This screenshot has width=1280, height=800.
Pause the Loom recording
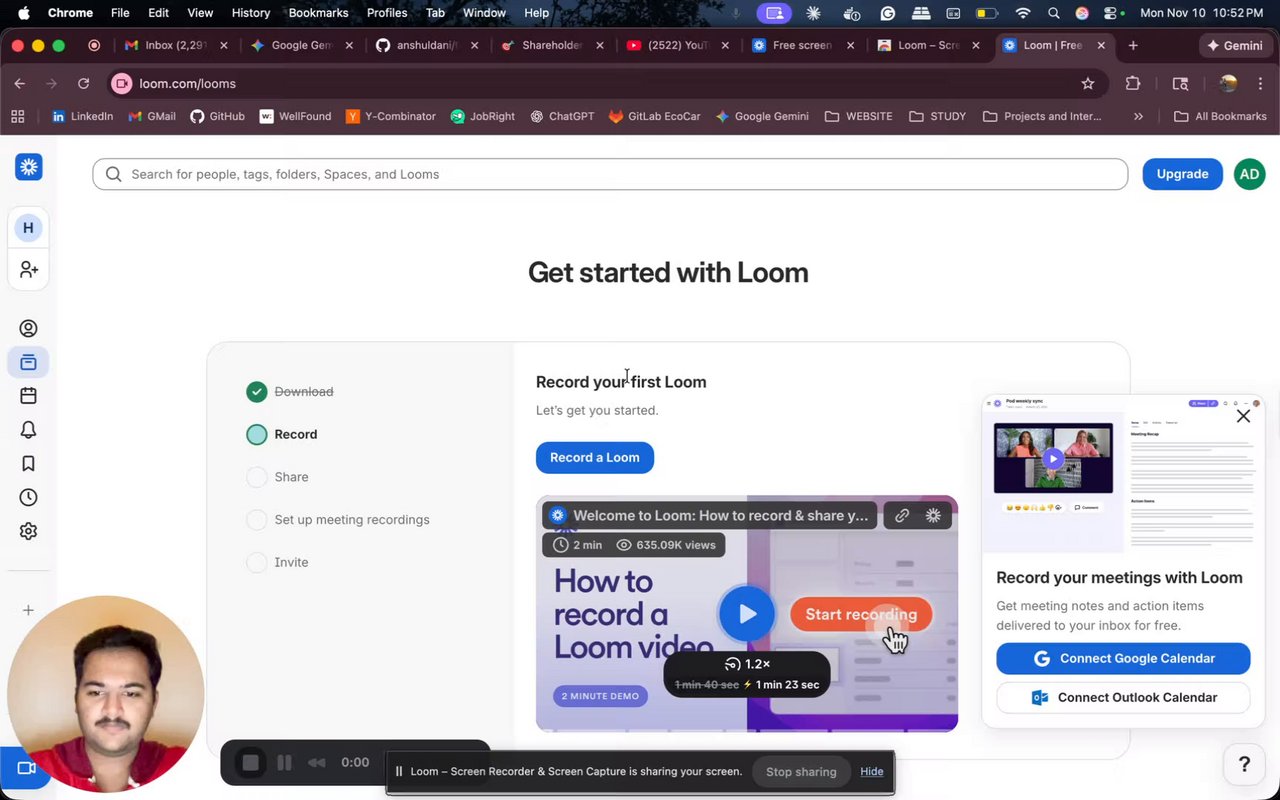[x=284, y=762]
